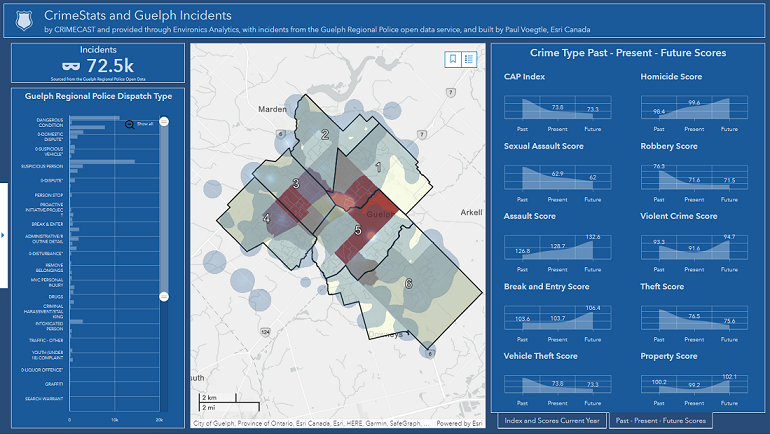Click the Arkell place label on map
The height and width of the screenshot is (434, 770).
pos(471,212)
